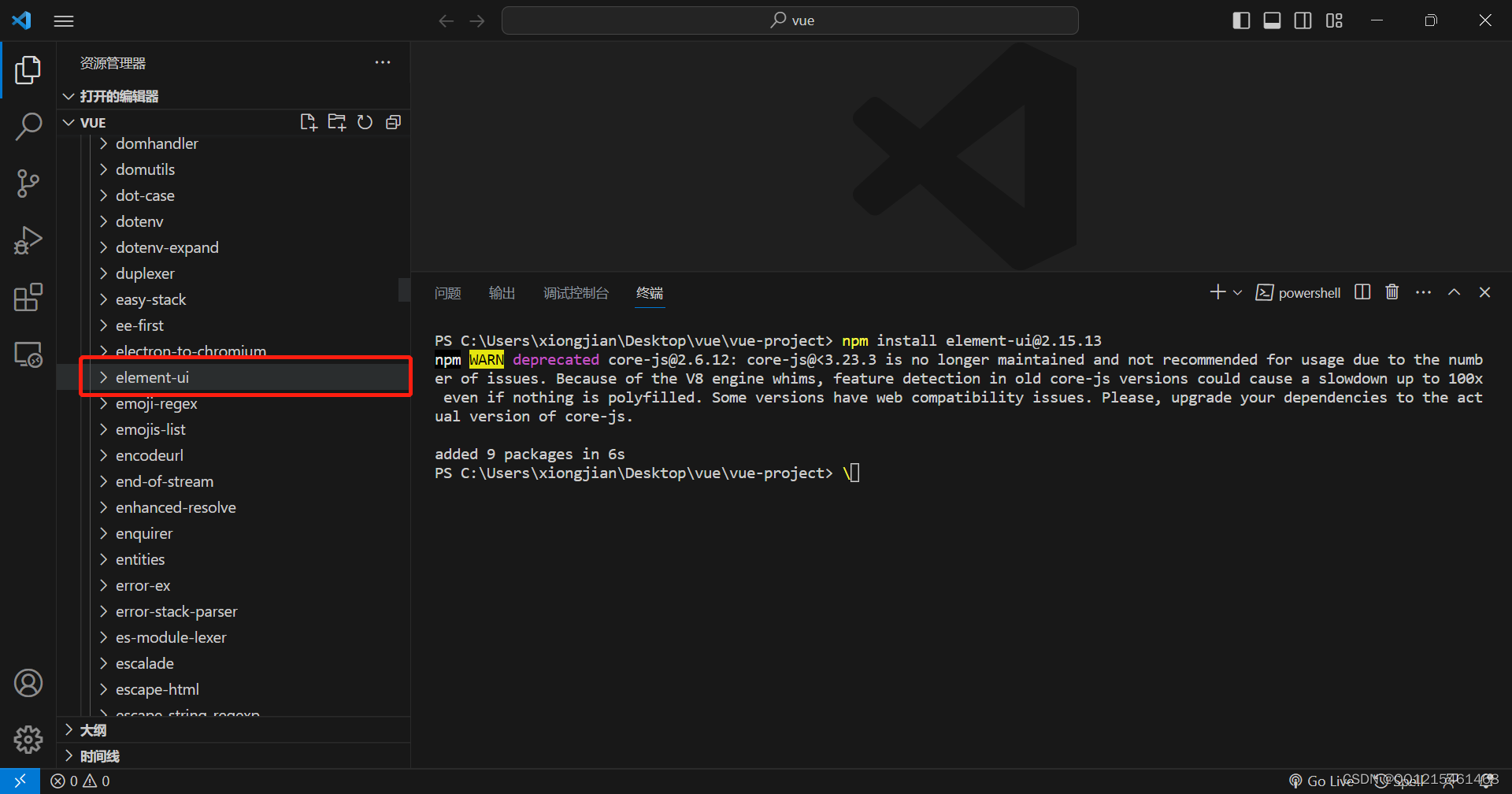Screen dimensions: 1512x794
Task: Open the Extensions view
Action: 28,298
